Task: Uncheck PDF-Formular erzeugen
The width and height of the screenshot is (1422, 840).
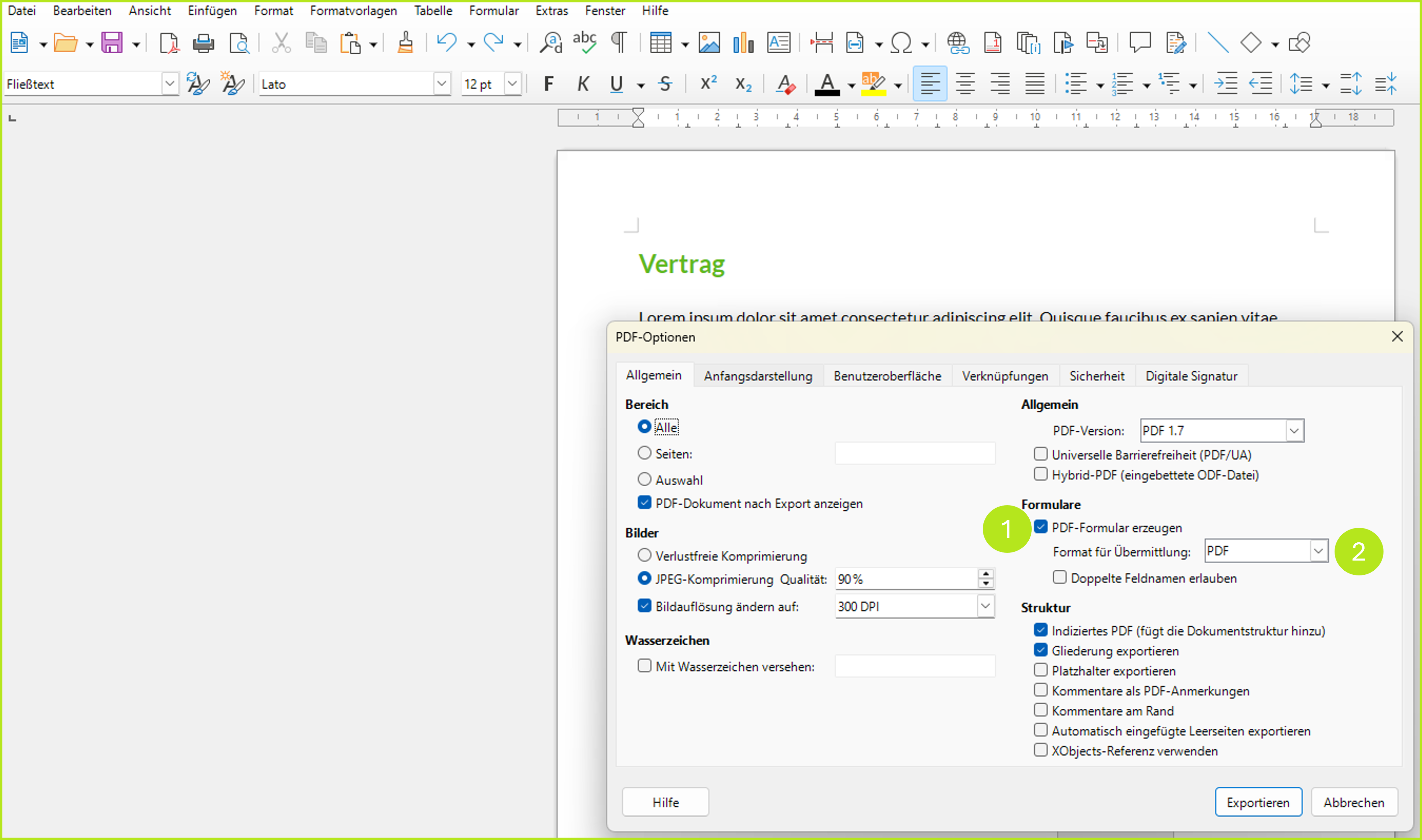Action: click(x=1041, y=527)
